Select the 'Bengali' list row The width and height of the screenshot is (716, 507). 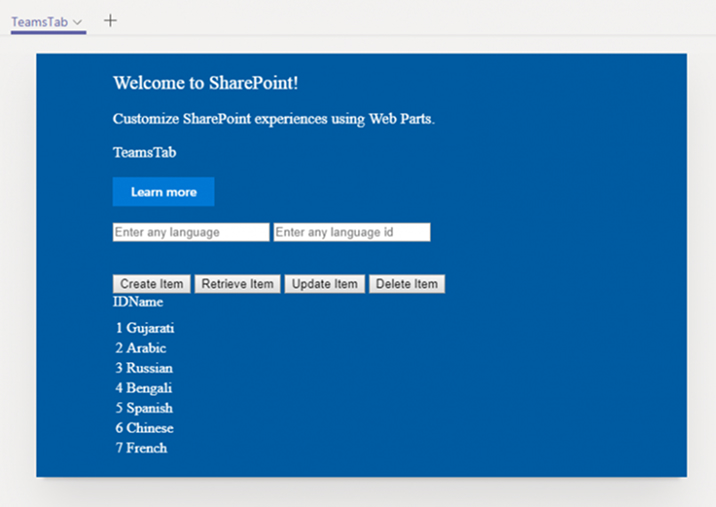(143, 388)
